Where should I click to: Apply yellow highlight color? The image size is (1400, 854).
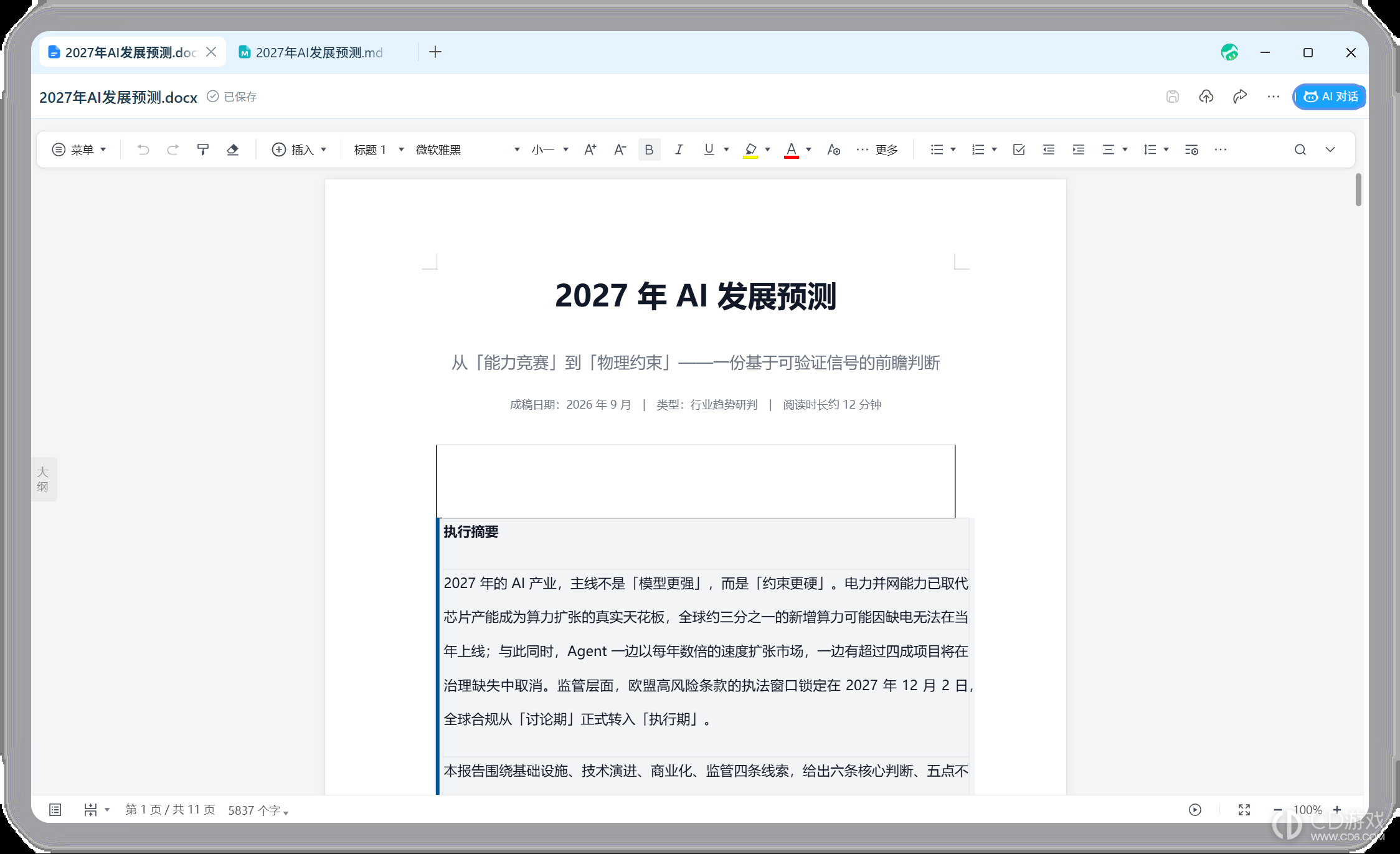point(750,149)
